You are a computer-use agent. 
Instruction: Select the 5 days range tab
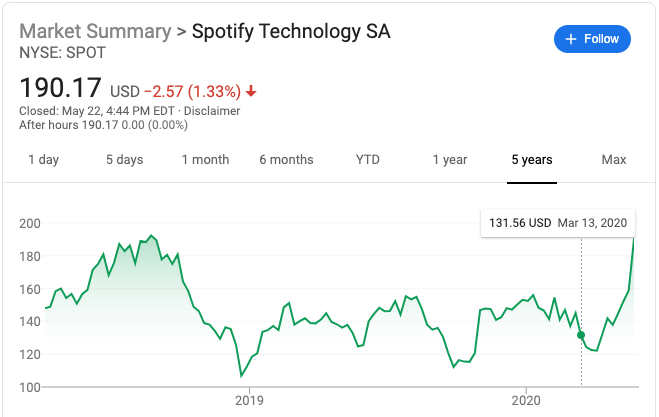(124, 160)
